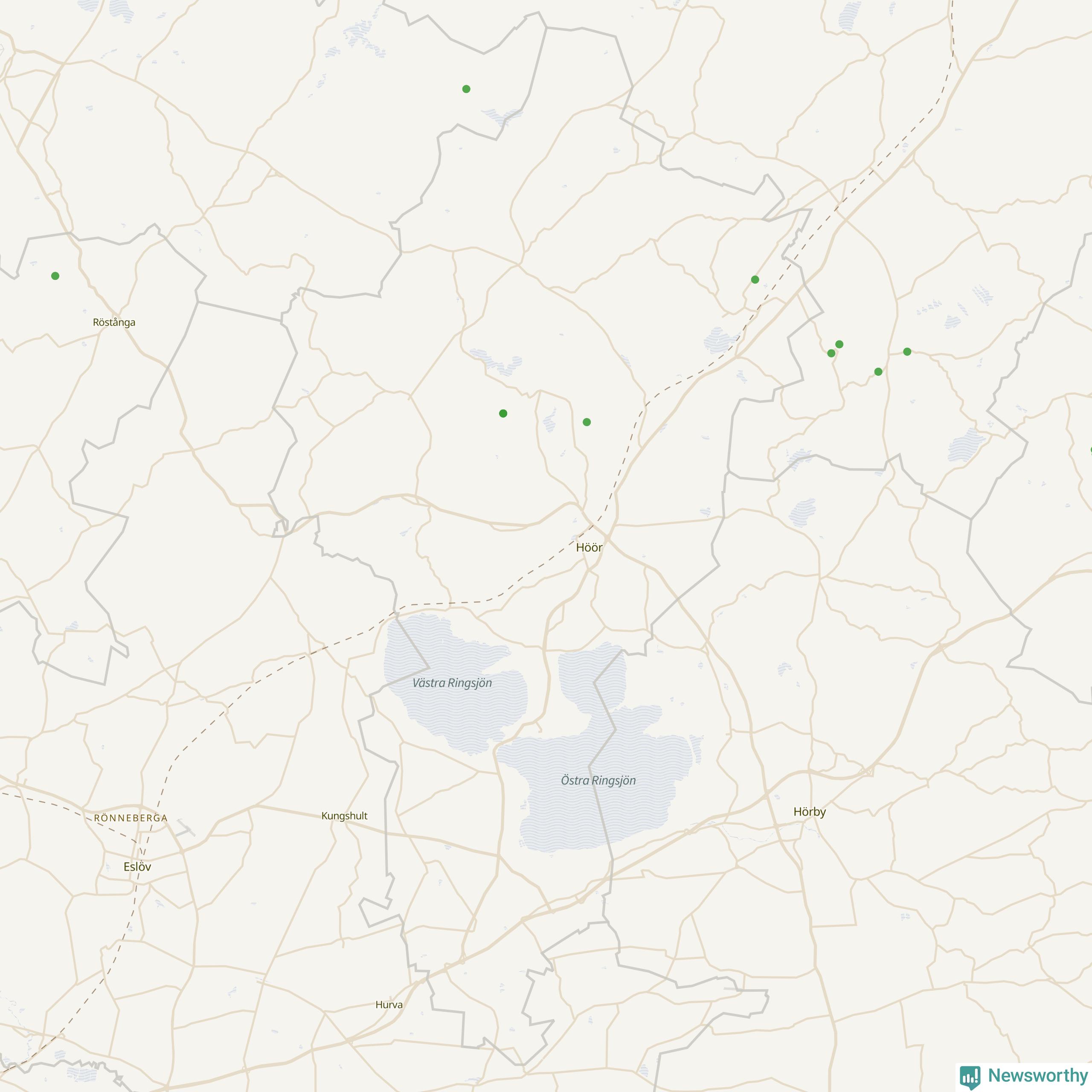This screenshot has height=1092, width=1092.
Task: Click the Västra Ringsjön lake label
Action: pyautogui.click(x=452, y=683)
